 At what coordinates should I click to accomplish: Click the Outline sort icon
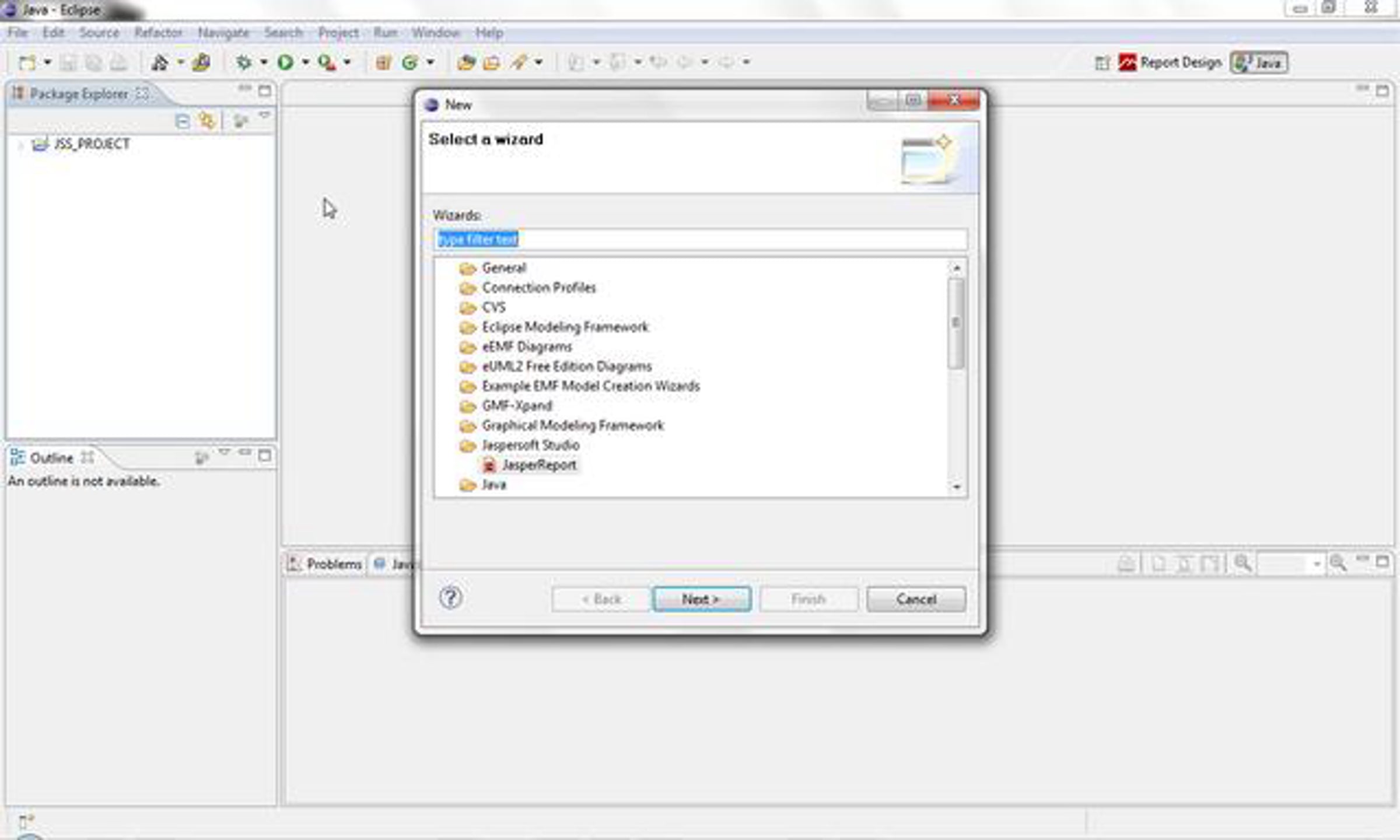pos(201,458)
